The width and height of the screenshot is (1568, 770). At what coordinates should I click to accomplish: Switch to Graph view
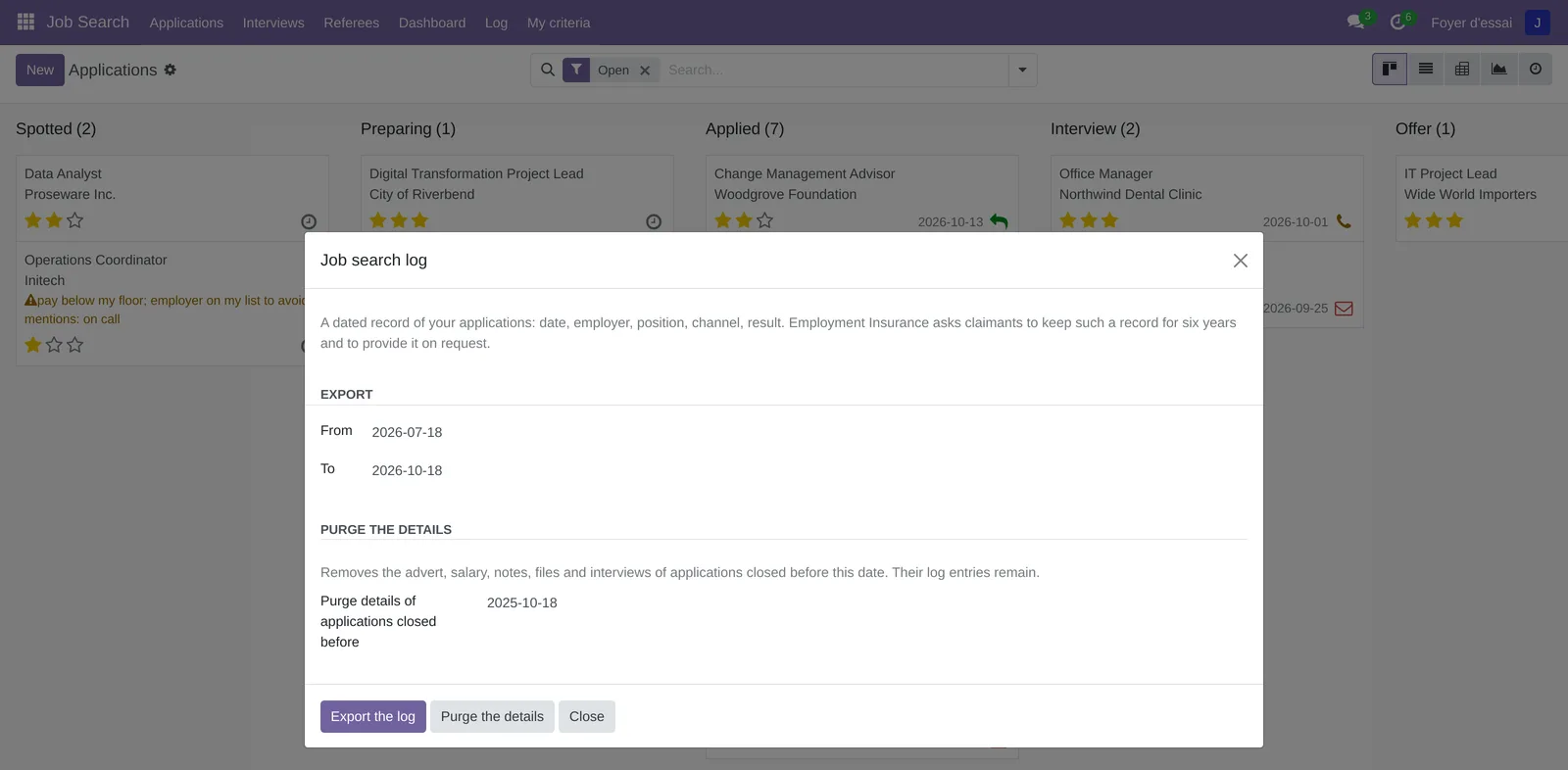pyautogui.click(x=1498, y=69)
